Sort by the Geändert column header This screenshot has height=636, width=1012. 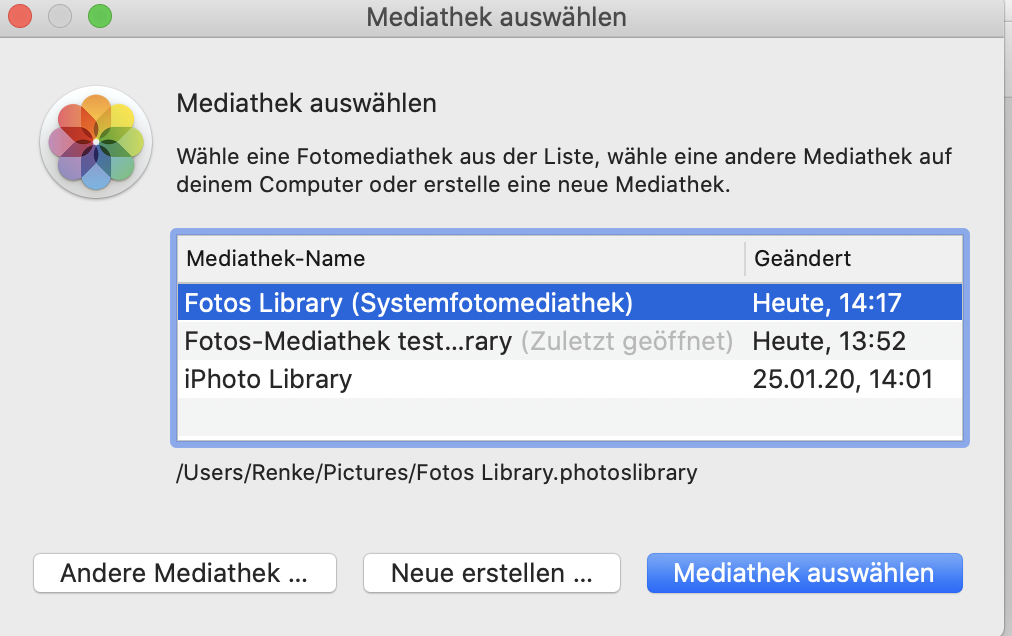803,259
